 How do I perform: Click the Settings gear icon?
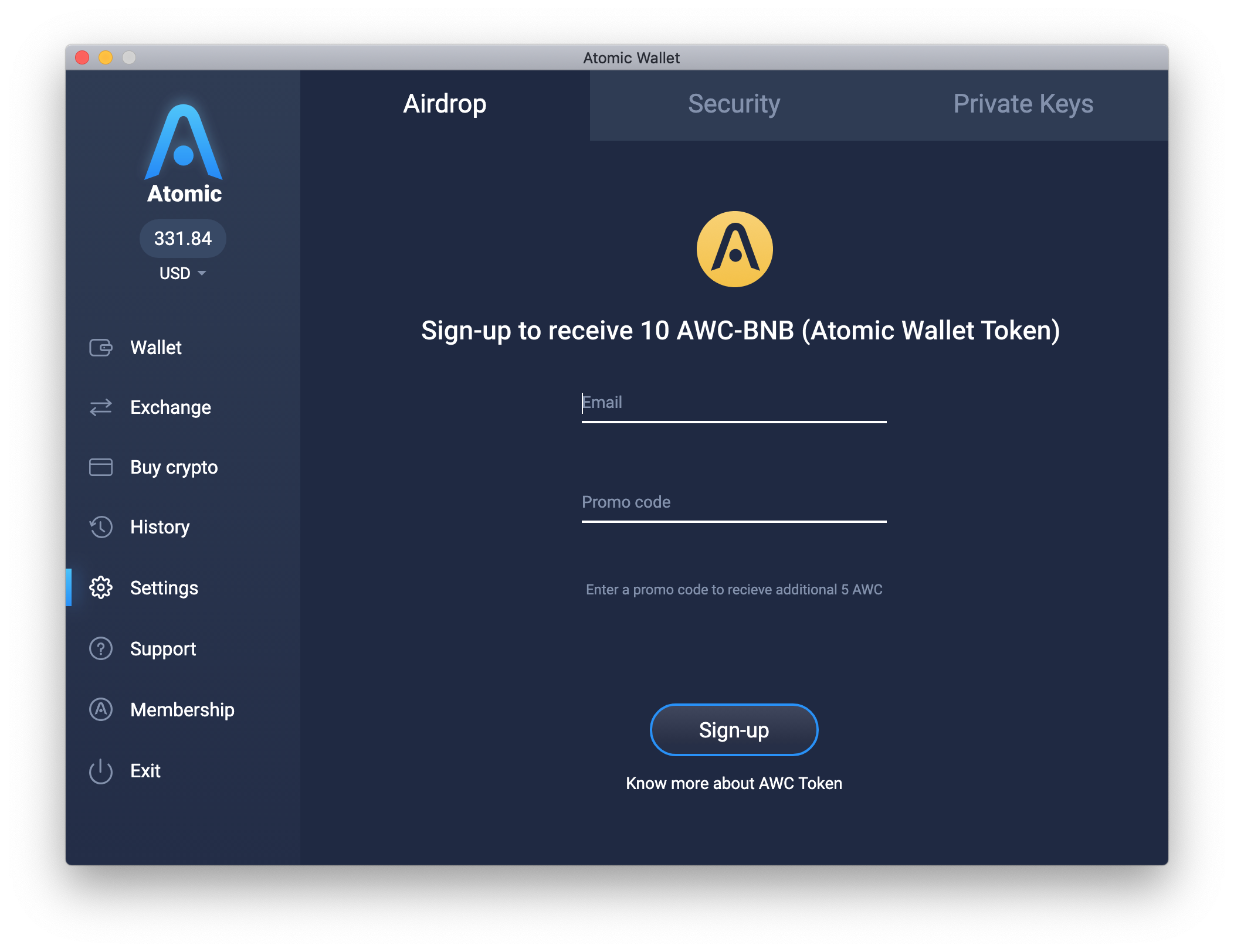(x=102, y=587)
